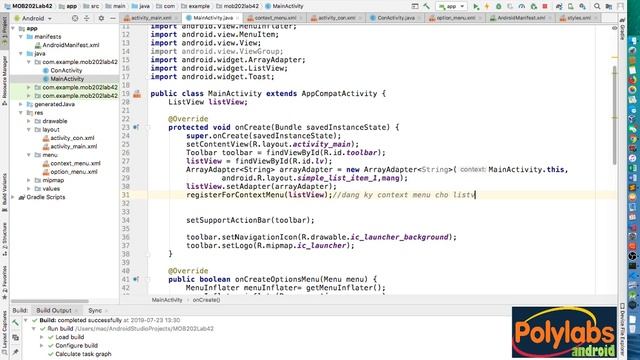
Task: Sync project with Gradle files icon
Action: 559,6
